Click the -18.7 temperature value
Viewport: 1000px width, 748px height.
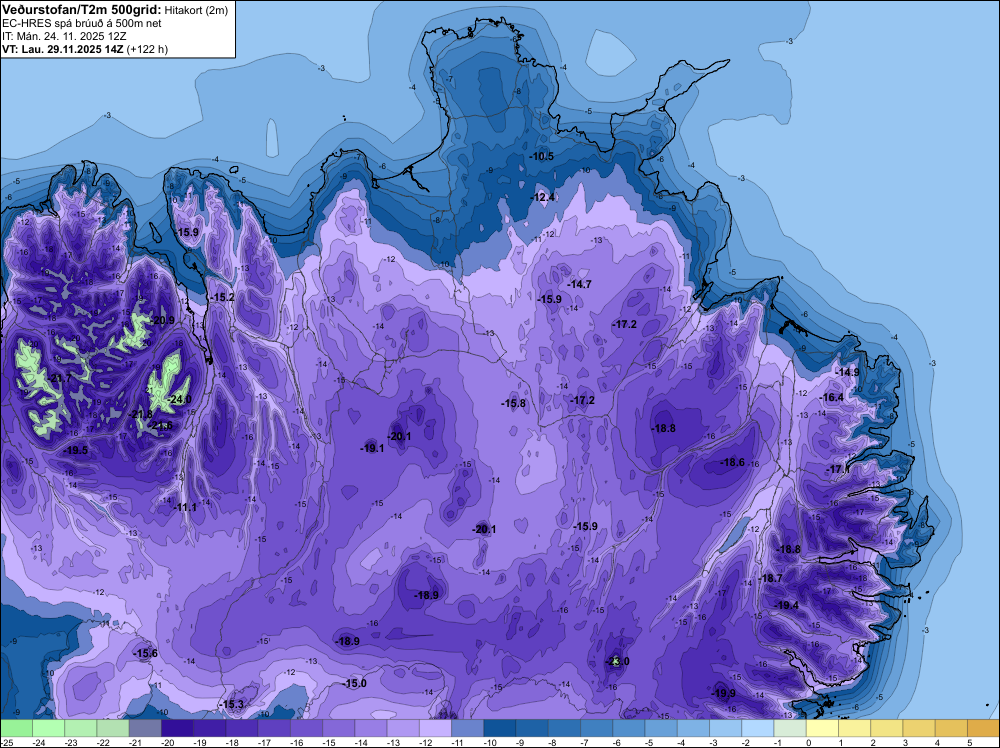click(x=770, y=578)
